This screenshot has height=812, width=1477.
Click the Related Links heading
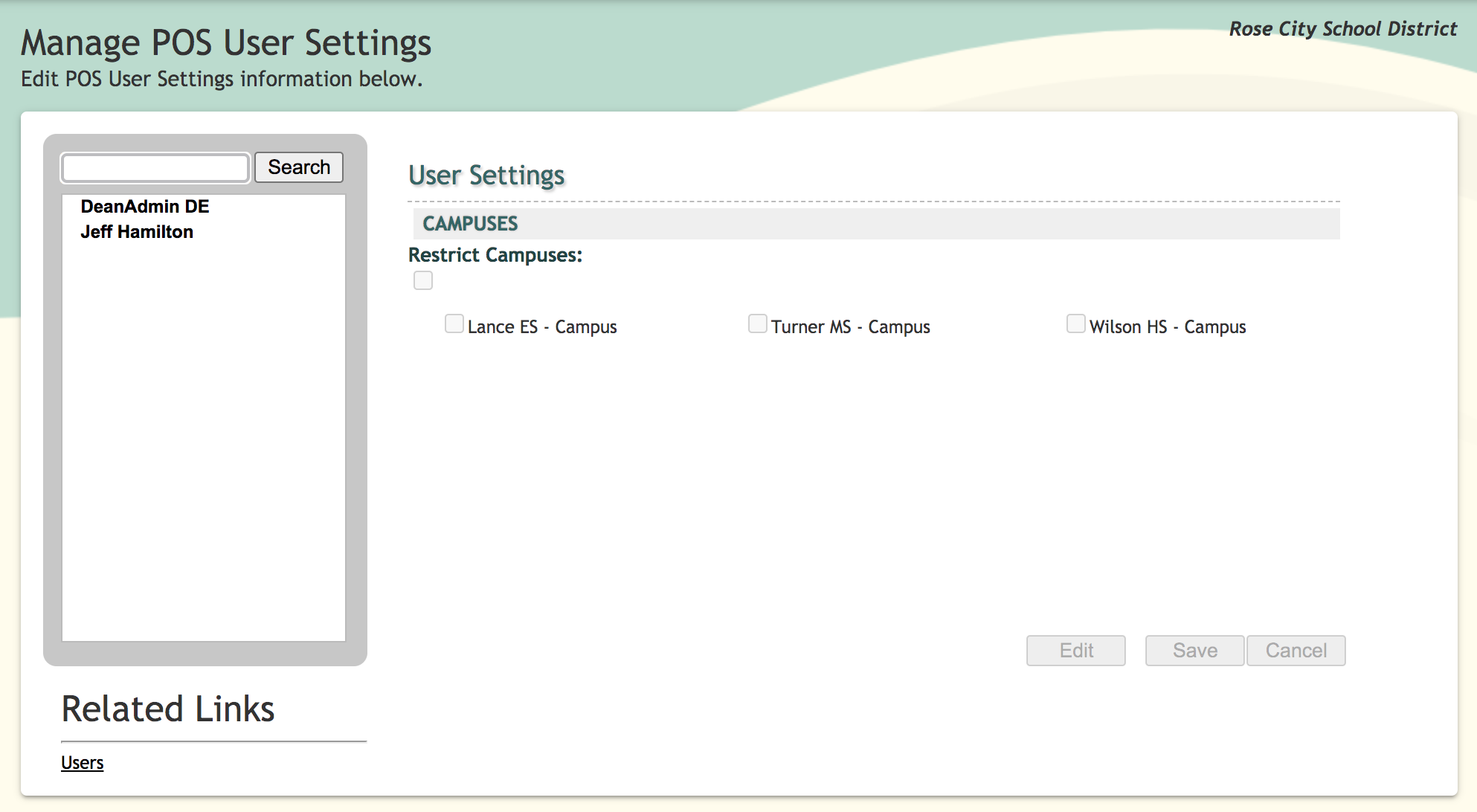[168, 709]
